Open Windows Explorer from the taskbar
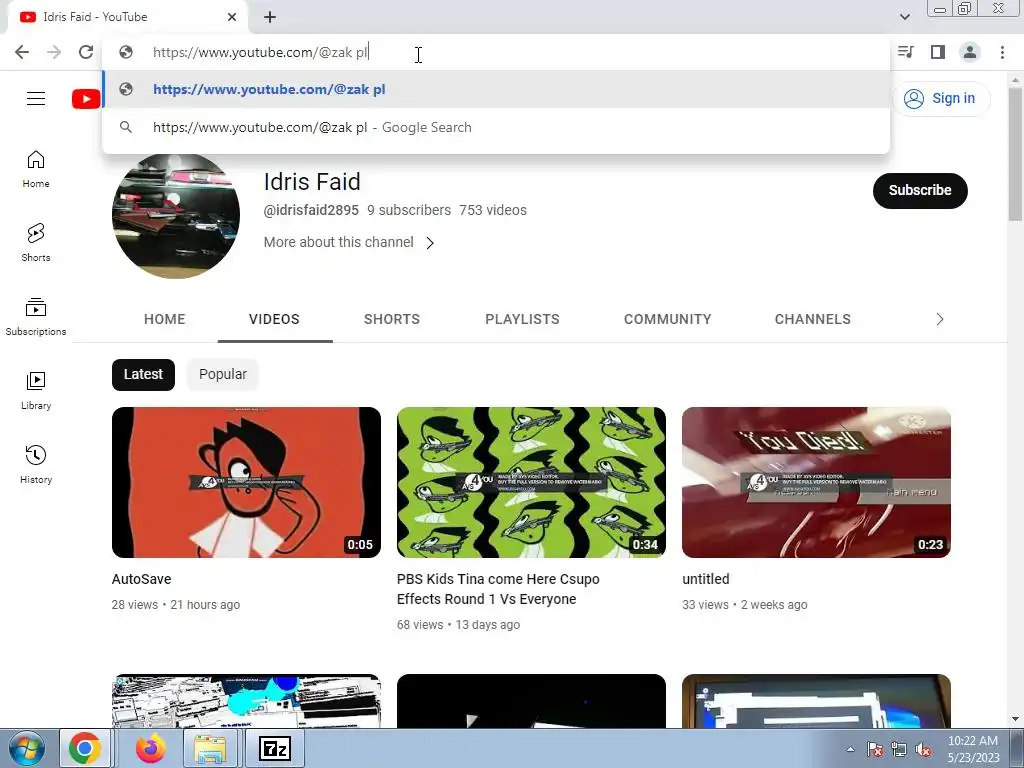Image resolution: width=1024 pixels, height=768 pixels. click(x=210, y=748)
